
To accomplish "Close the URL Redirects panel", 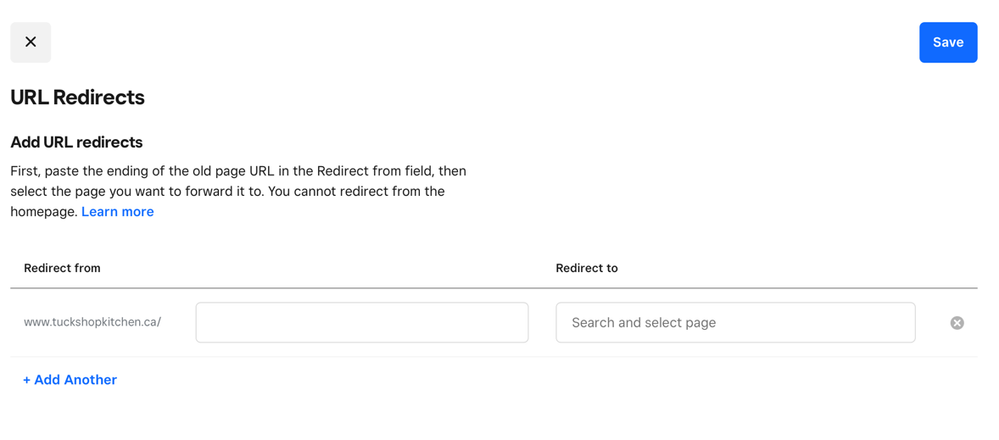I will click(x=30, y=42).
